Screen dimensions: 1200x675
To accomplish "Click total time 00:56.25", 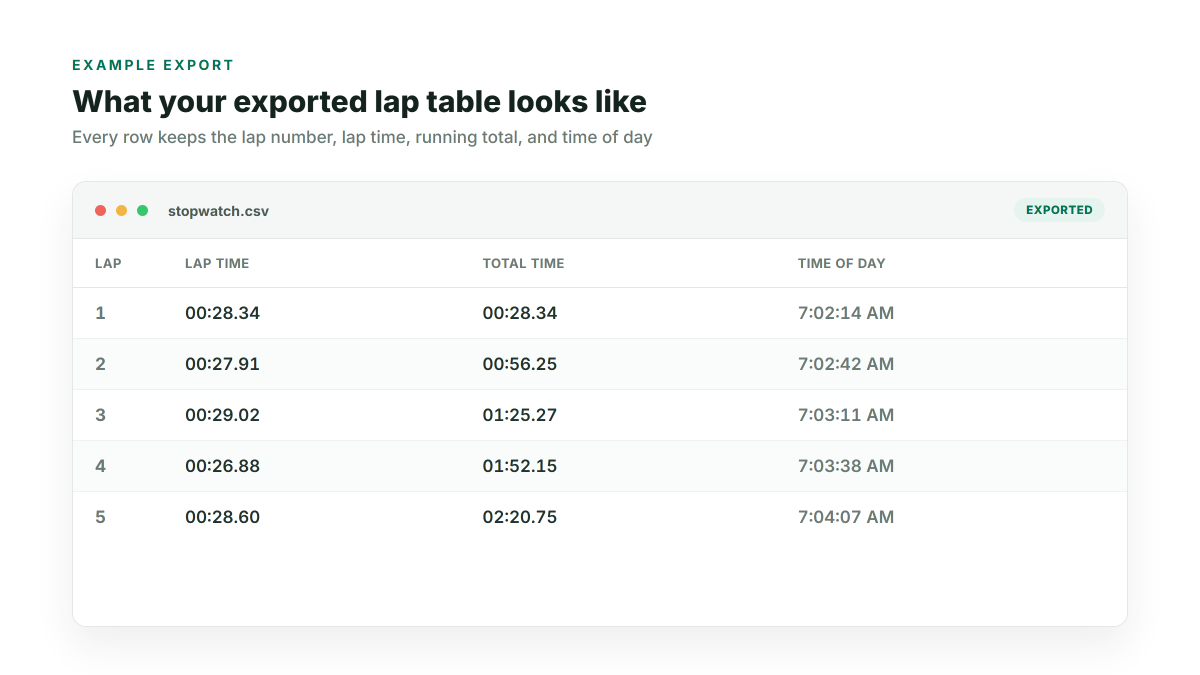I will [520, 364].
